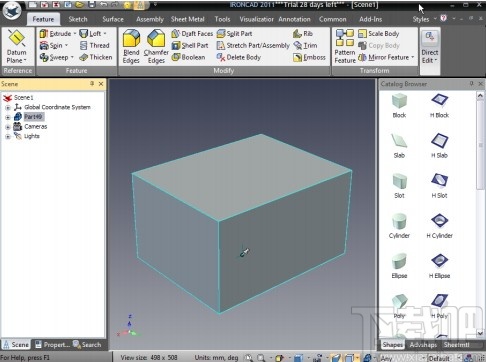Switch to the Search panel tab
The image size is (486, 362).
click(87, 345)
